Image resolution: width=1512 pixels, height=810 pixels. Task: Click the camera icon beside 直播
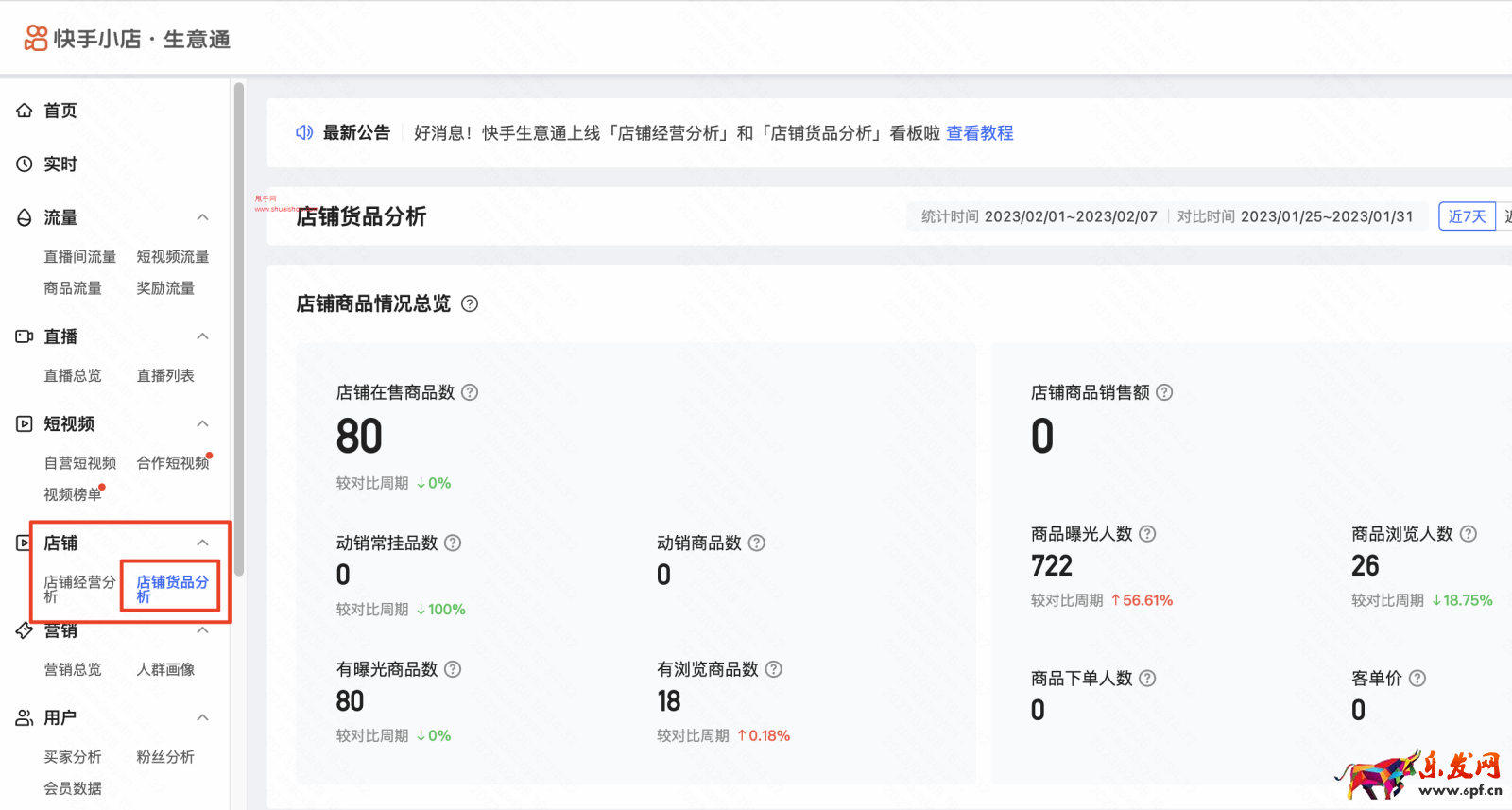25,336
